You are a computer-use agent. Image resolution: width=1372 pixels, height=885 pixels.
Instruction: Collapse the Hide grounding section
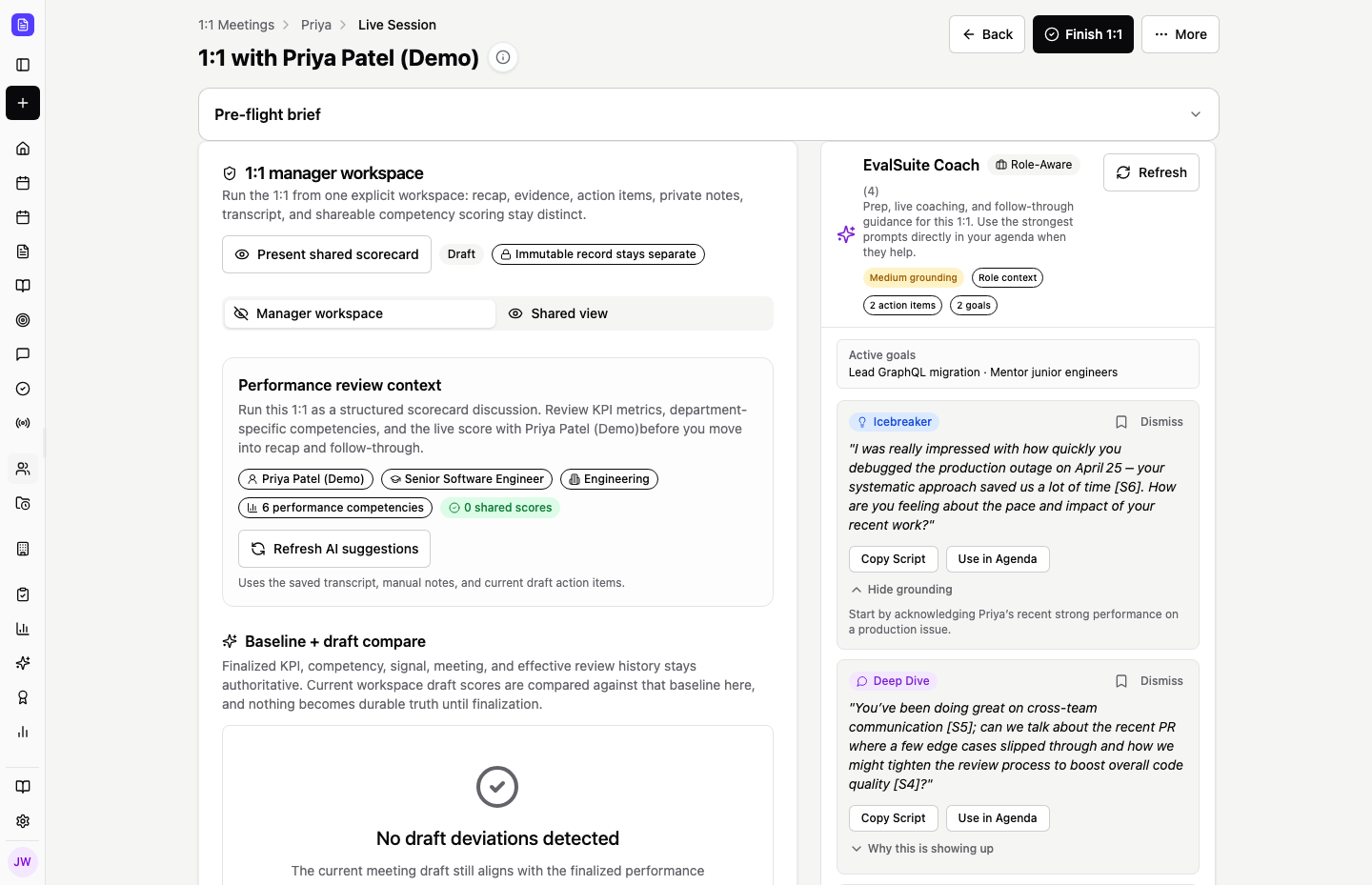click(x=900, y=590)
